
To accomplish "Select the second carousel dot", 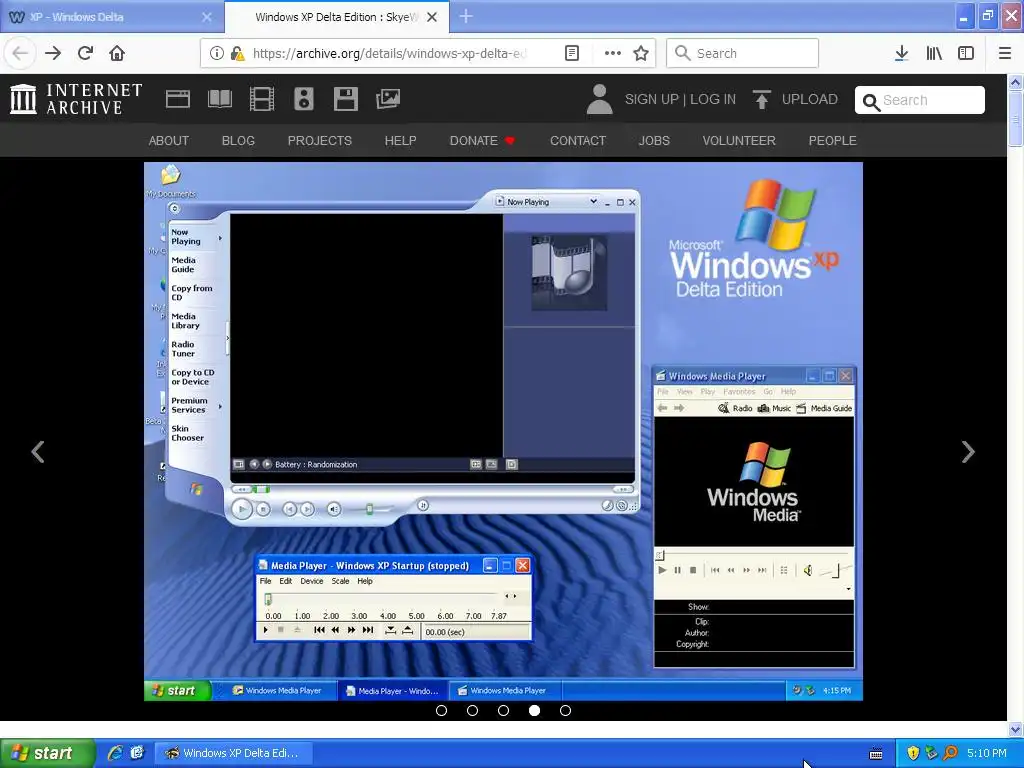I will tap(472, 711).
